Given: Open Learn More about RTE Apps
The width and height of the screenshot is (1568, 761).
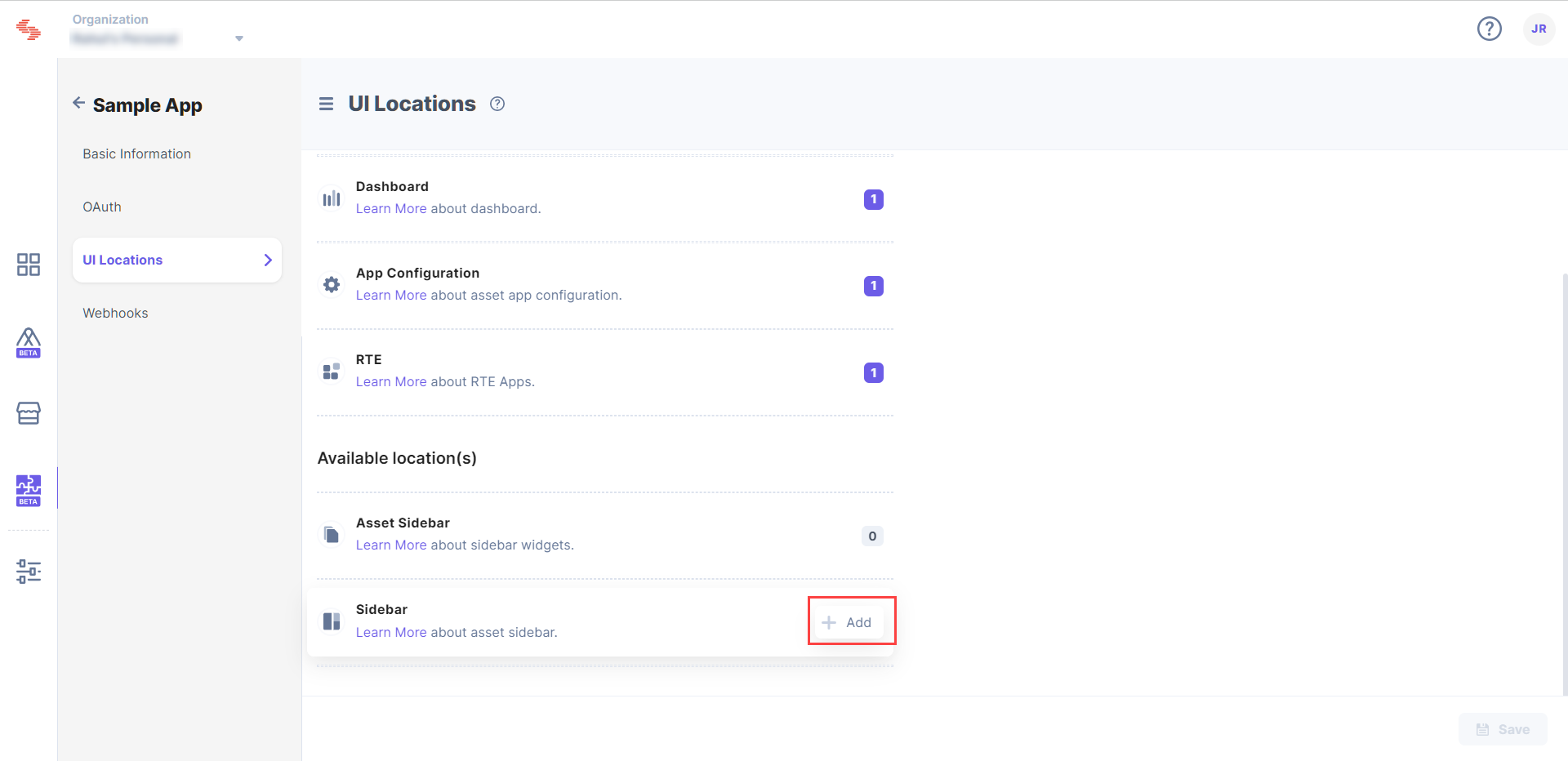Looking at the screenshot, I should (391, 381).
